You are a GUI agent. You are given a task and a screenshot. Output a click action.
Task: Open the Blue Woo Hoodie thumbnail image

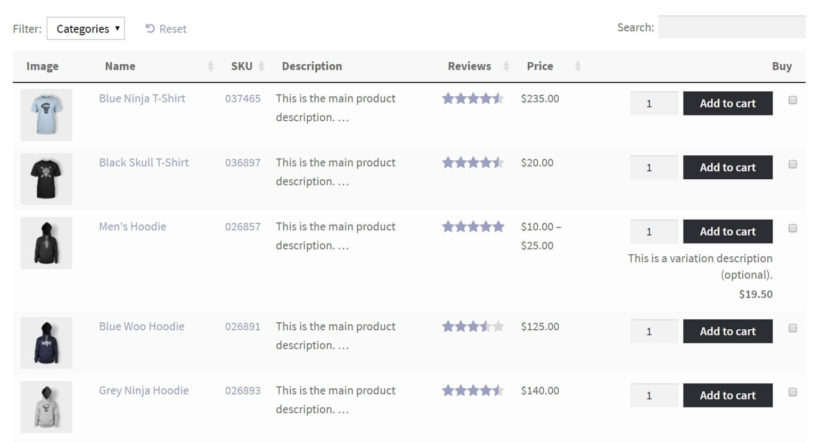click(46, 343)
